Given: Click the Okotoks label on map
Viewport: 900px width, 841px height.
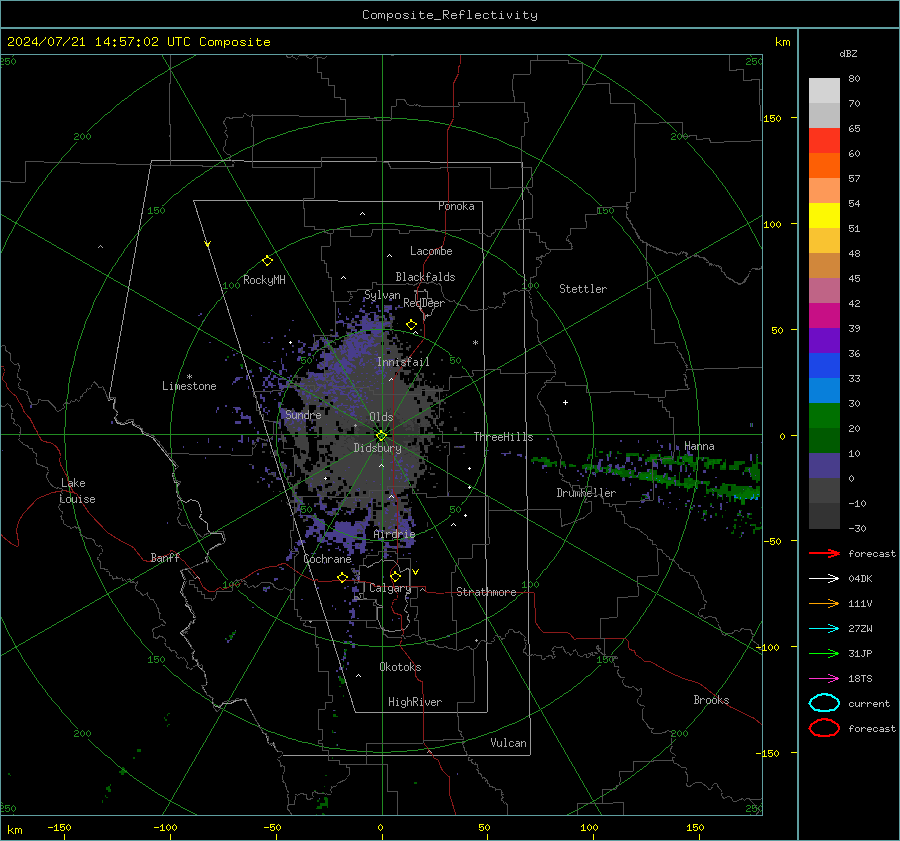Looking at the screenshot, I should [400, 667].
